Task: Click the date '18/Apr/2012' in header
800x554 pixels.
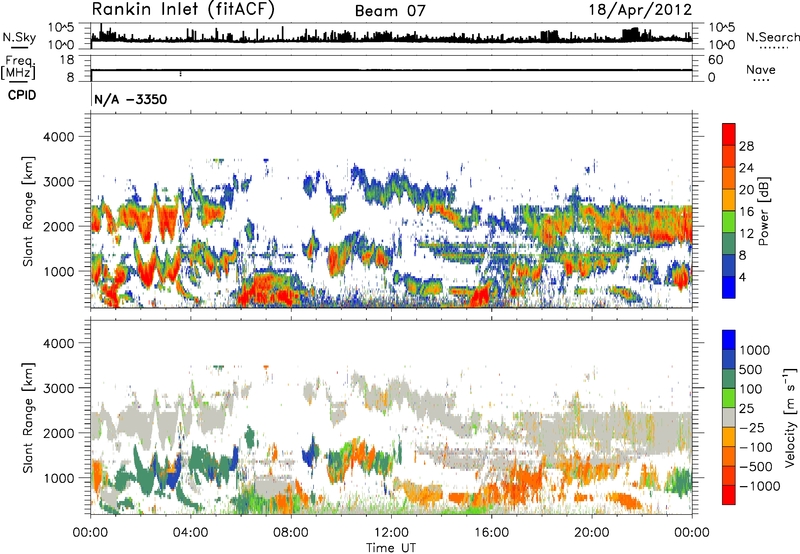Action: (x=640, y=10)
